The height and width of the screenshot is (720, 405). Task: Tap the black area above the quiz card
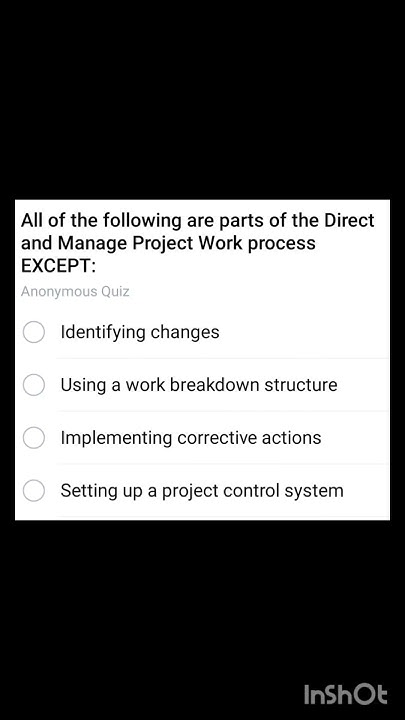coord(202,100)
